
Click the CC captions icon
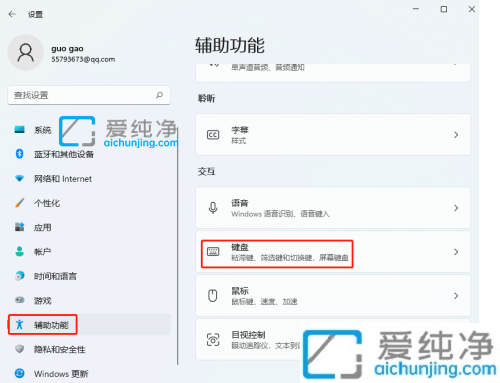[213, 135]
